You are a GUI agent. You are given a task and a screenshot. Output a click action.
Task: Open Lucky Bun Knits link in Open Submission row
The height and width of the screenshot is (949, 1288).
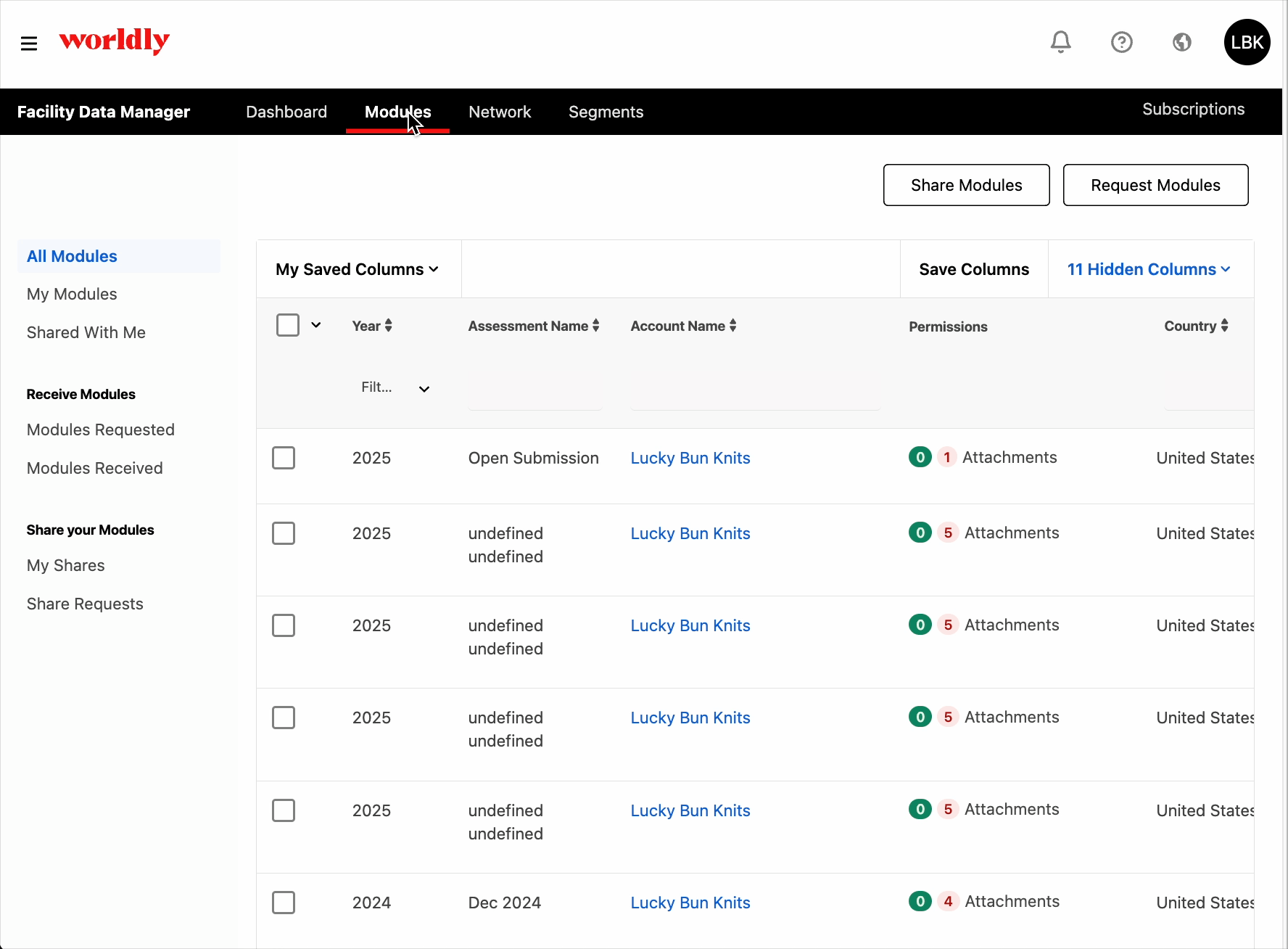[690, 458]
